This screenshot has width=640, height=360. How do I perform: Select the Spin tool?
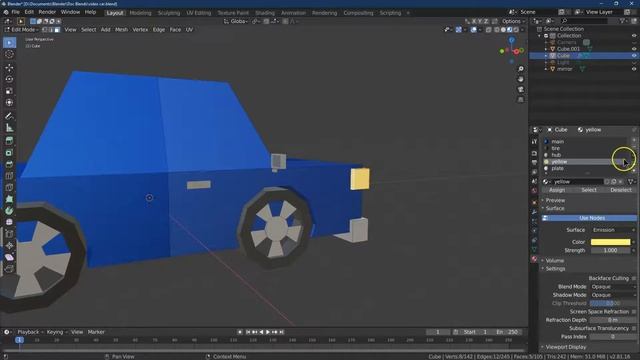click(x=9, y=211)
